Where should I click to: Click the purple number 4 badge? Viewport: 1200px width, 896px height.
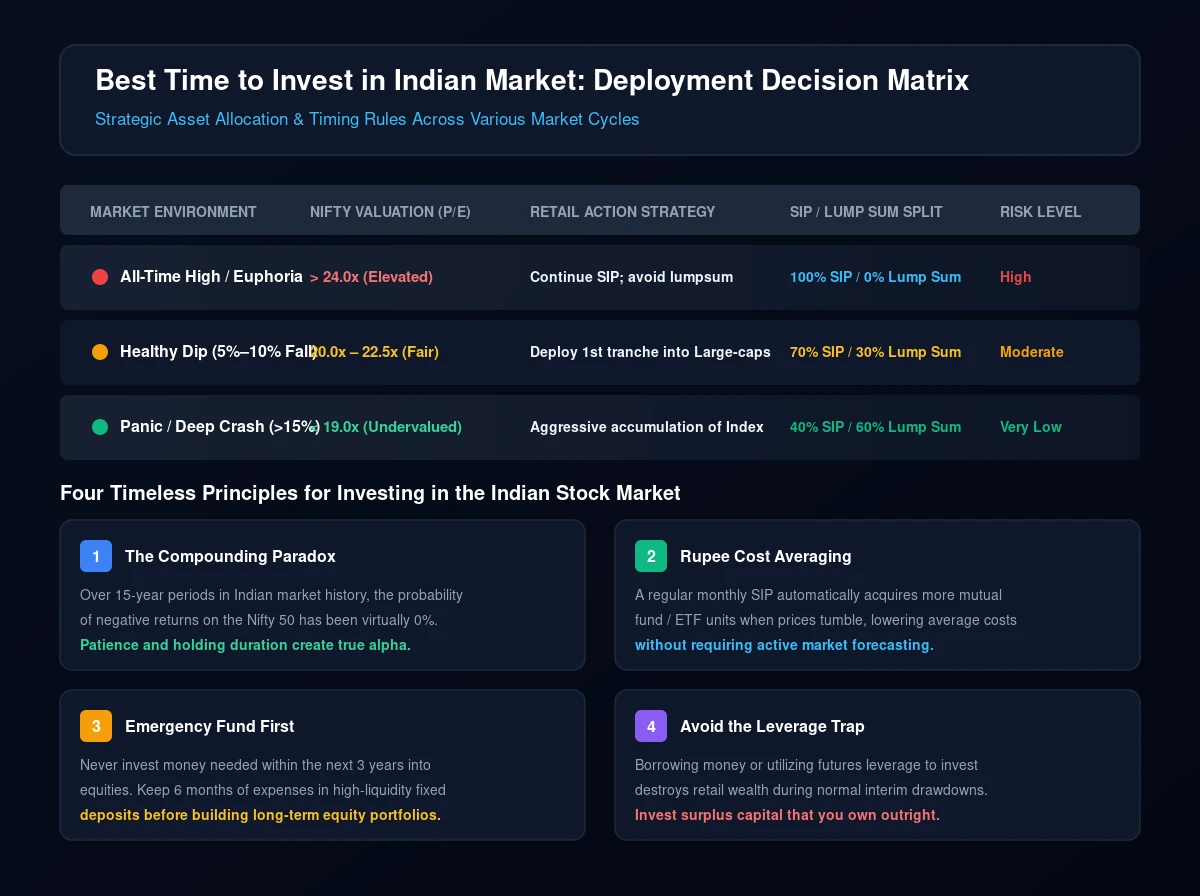[651, 726]
